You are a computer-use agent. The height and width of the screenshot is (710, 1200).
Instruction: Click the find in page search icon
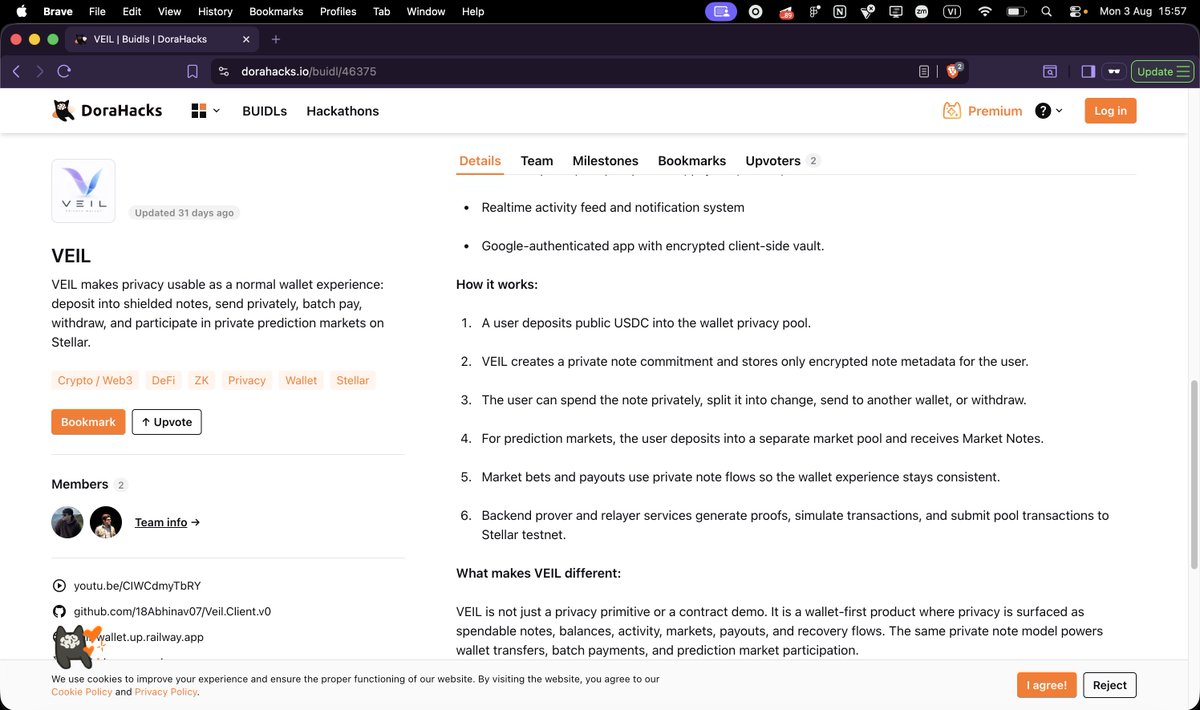coord(1050,71)
